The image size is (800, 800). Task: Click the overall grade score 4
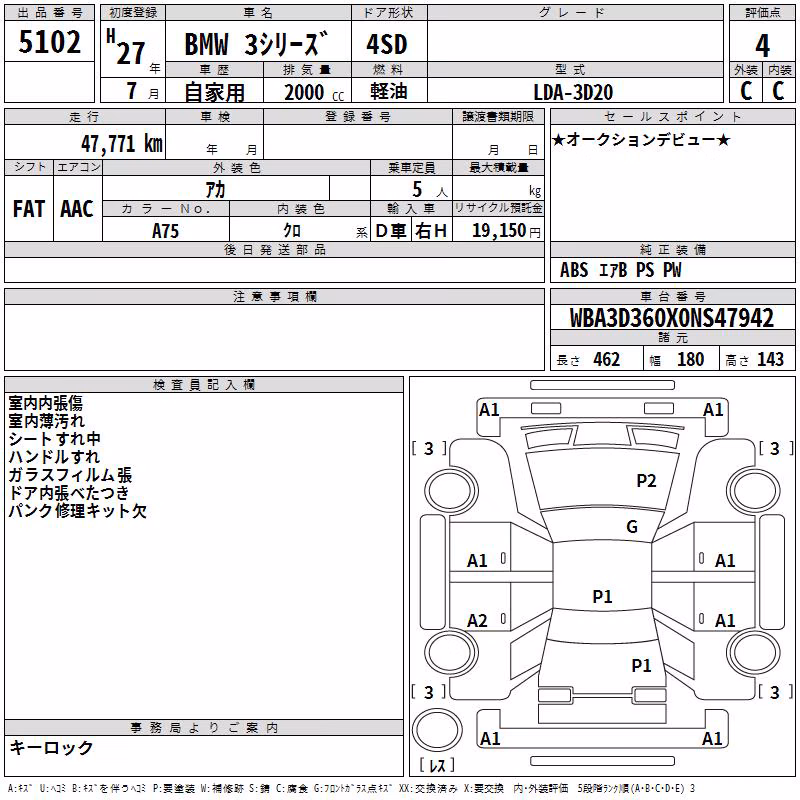tap(762, 45)
